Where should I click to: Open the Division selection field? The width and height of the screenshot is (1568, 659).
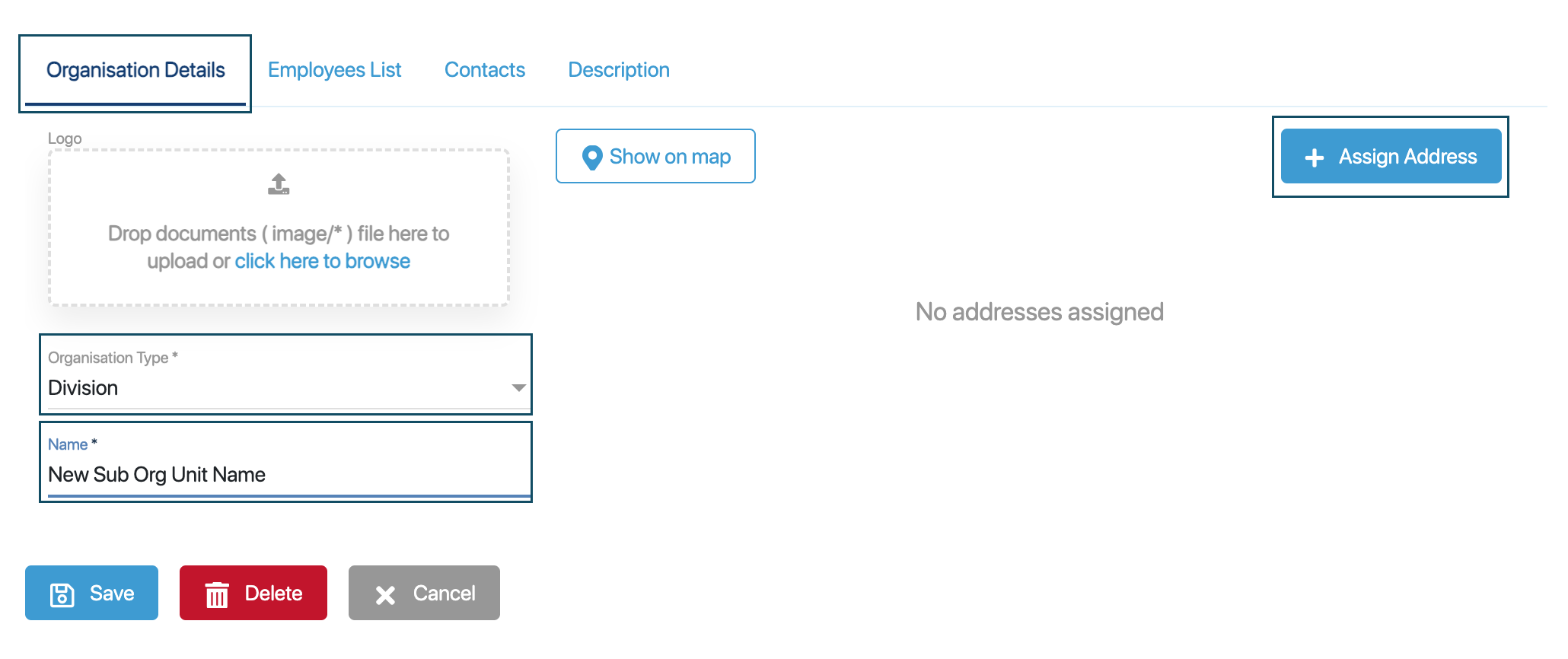(274, 388)
